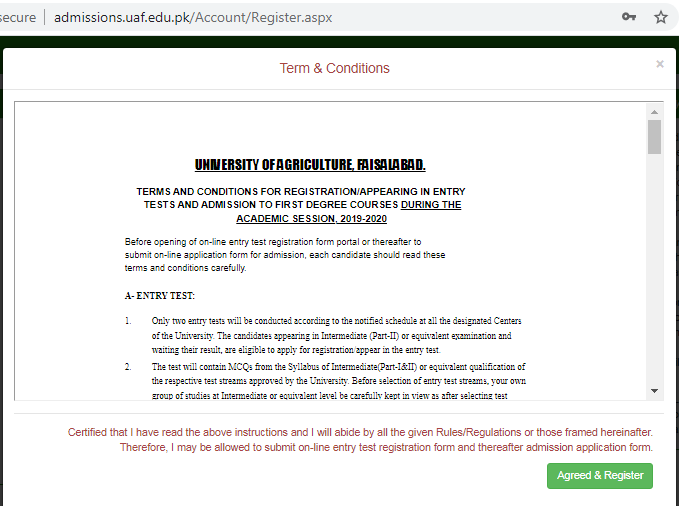
Task: Click the 'Term & Conditions' dialog title
Action: pyautogui.click(x=334, y=68)
